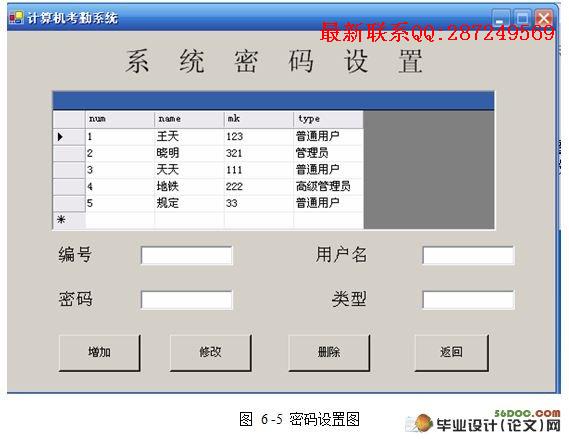The width and height of the screenshot is (569, 439).
Task: Focus the 编号 input field
Action: click(187, 255)
